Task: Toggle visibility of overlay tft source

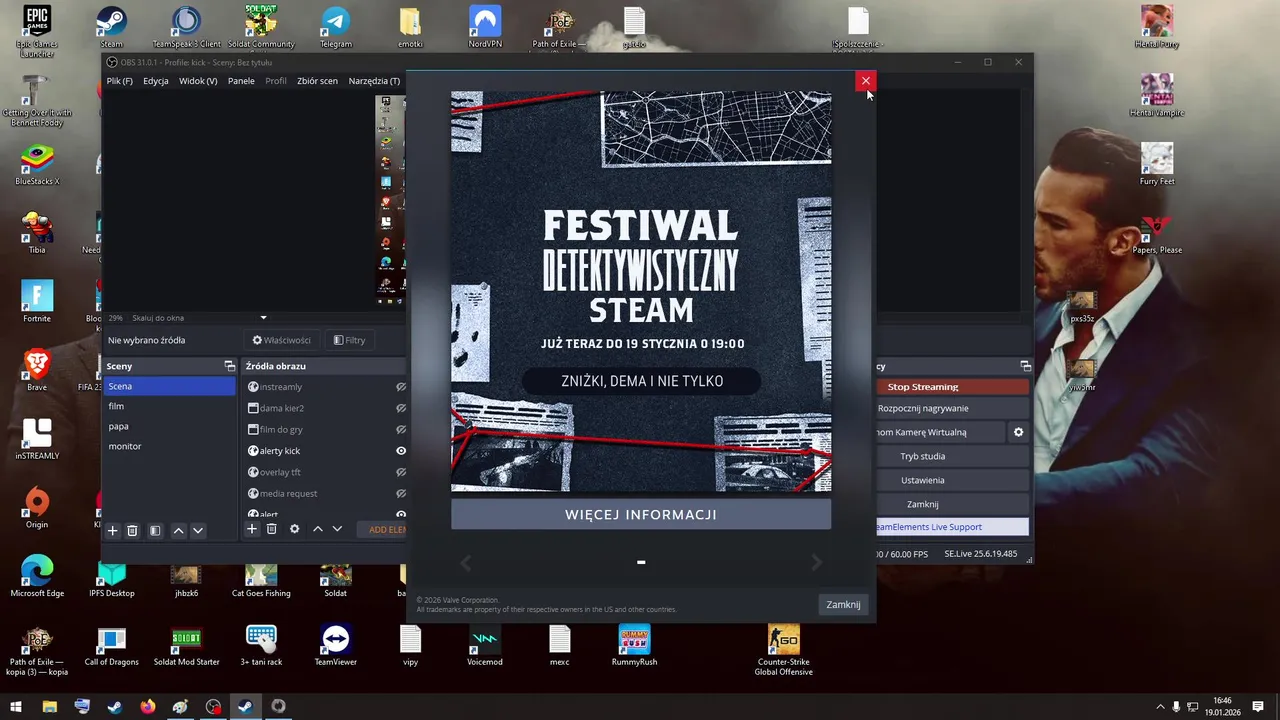Action: [x=400, y=472]
